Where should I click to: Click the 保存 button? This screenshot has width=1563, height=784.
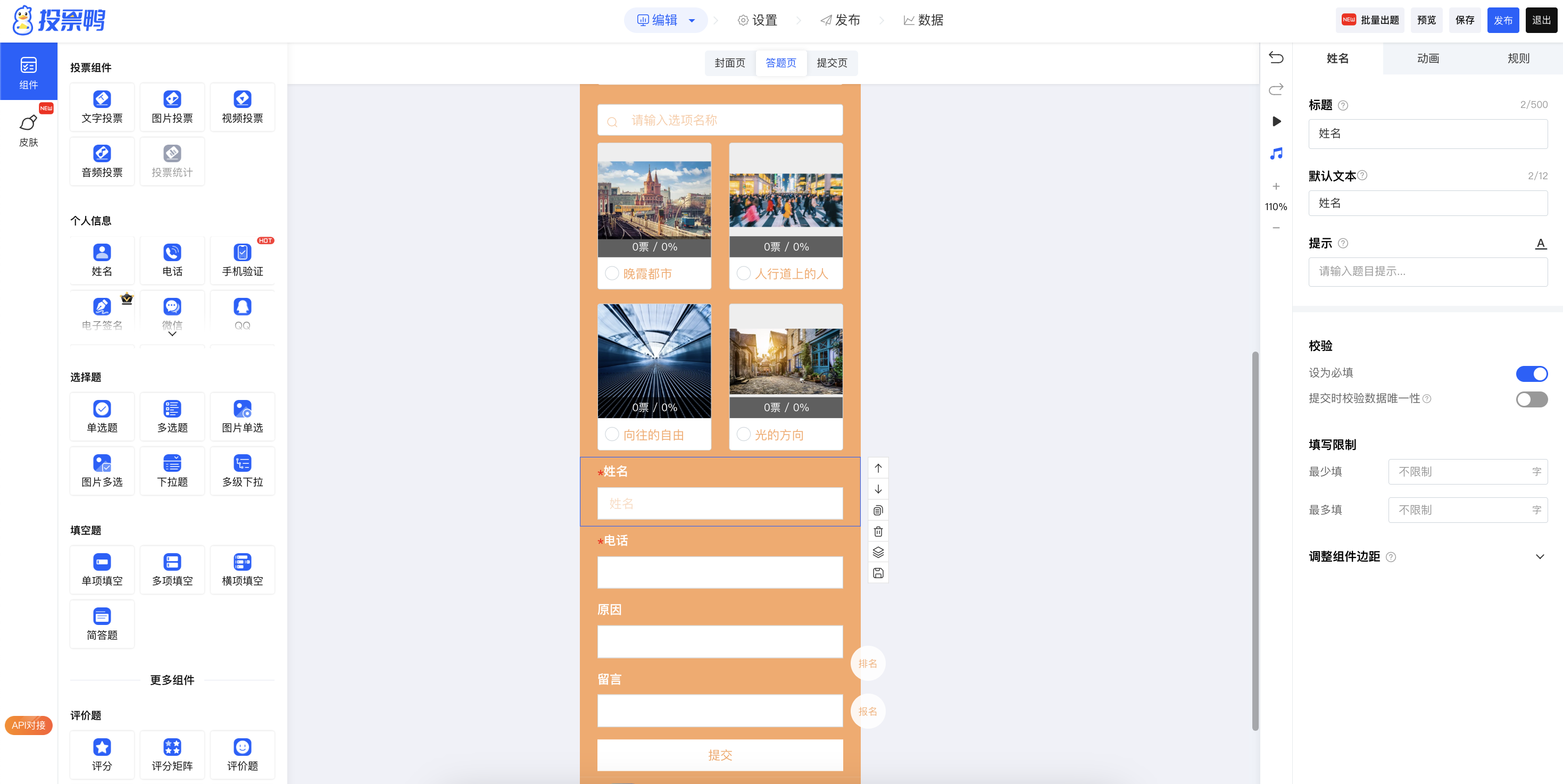(1465, 21)
